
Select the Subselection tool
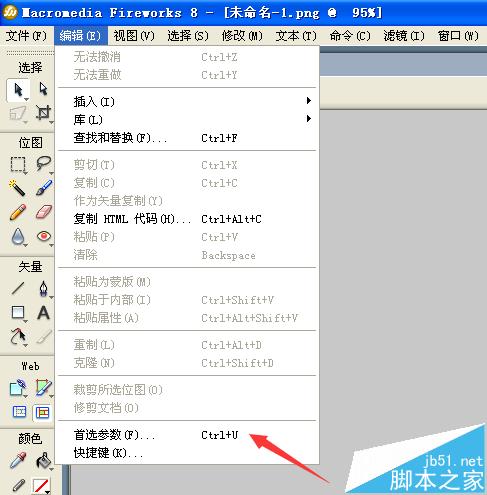click(43, 89)
